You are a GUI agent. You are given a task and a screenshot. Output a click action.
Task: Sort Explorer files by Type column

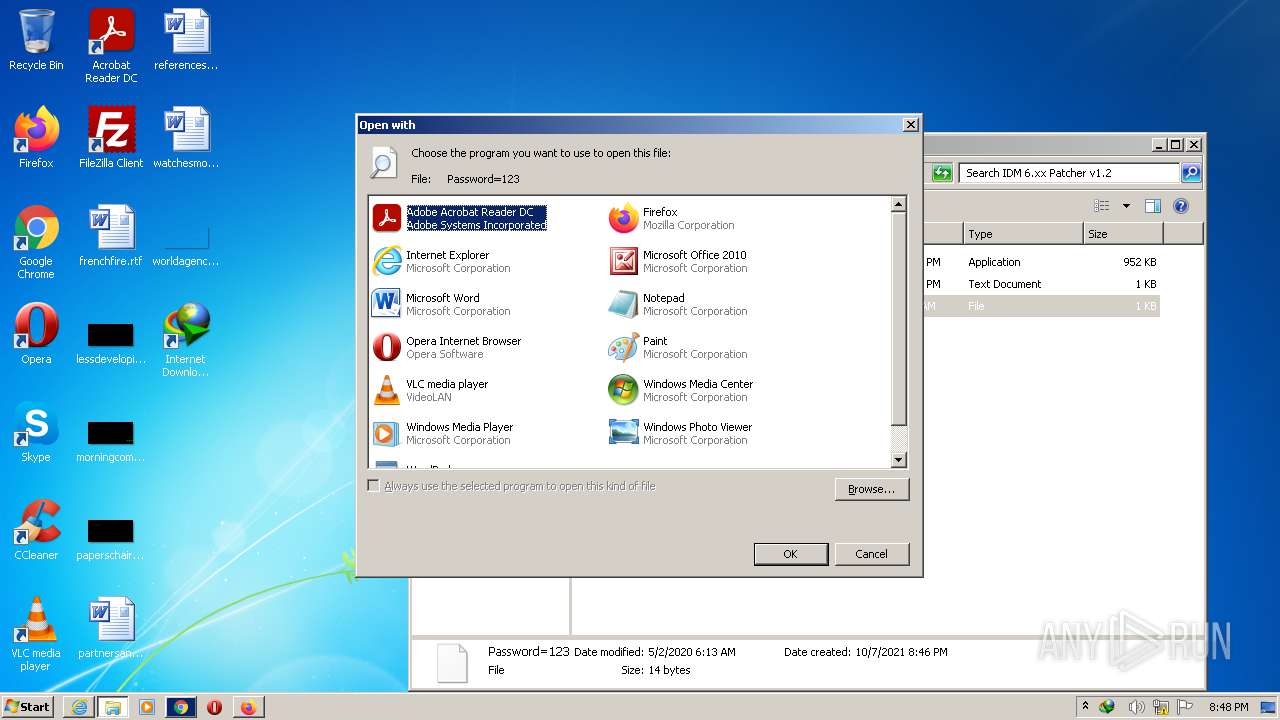tap(1022, 234)
